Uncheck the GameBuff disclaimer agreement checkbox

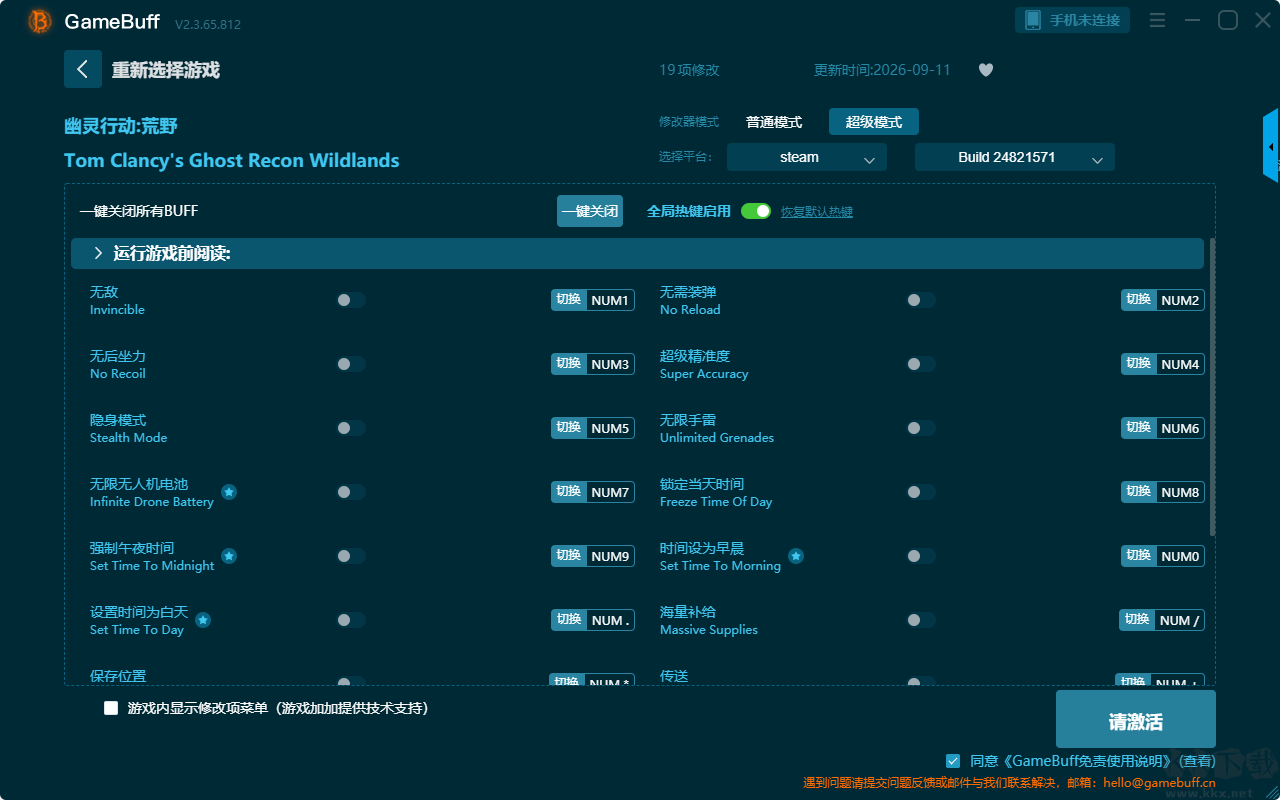(953, 761)
